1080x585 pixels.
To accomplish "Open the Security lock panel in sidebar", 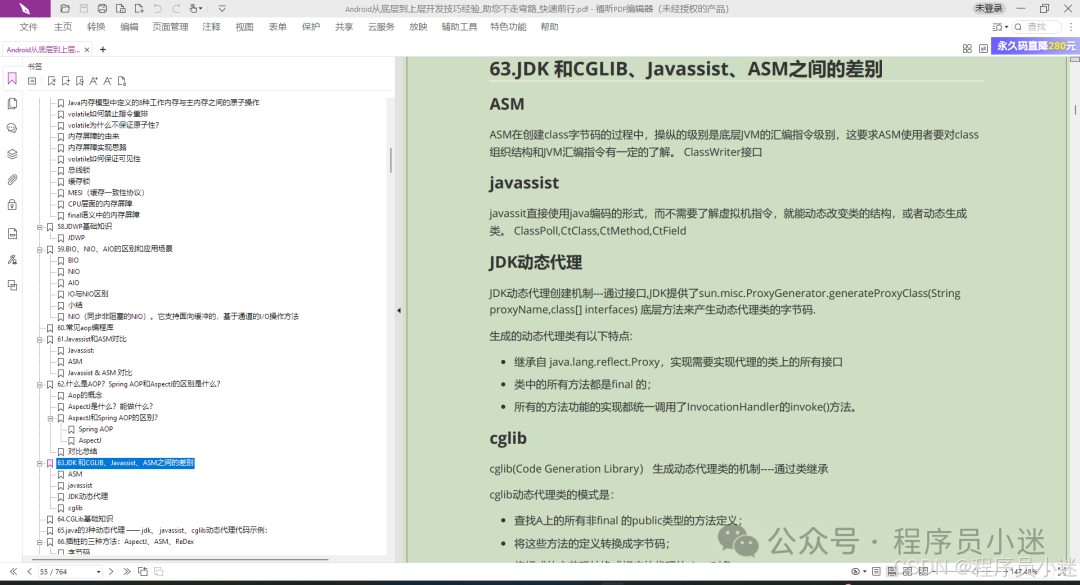I will pos(12,205).
